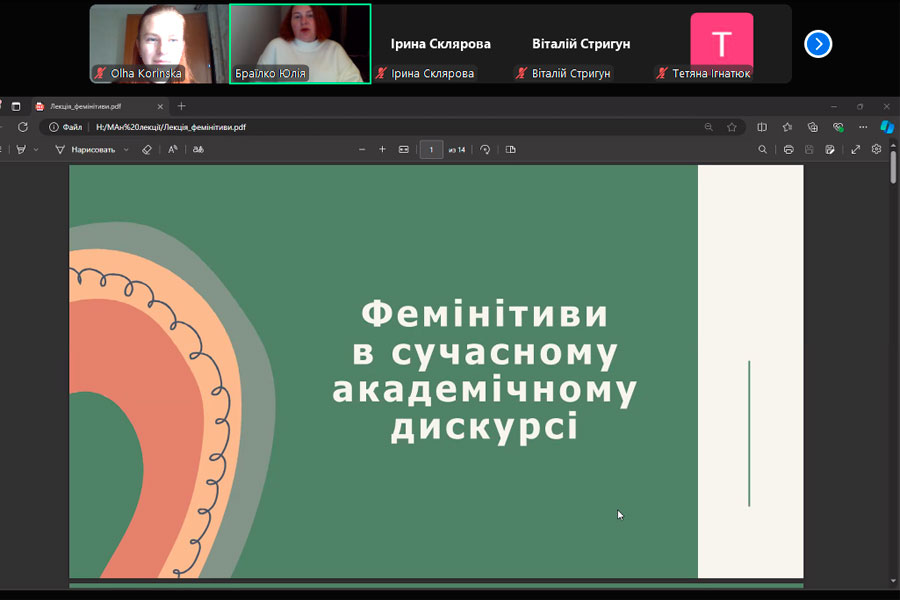Open PDF search with magnifier icon
The image size is (900, 600).
(x=763, y=149)
